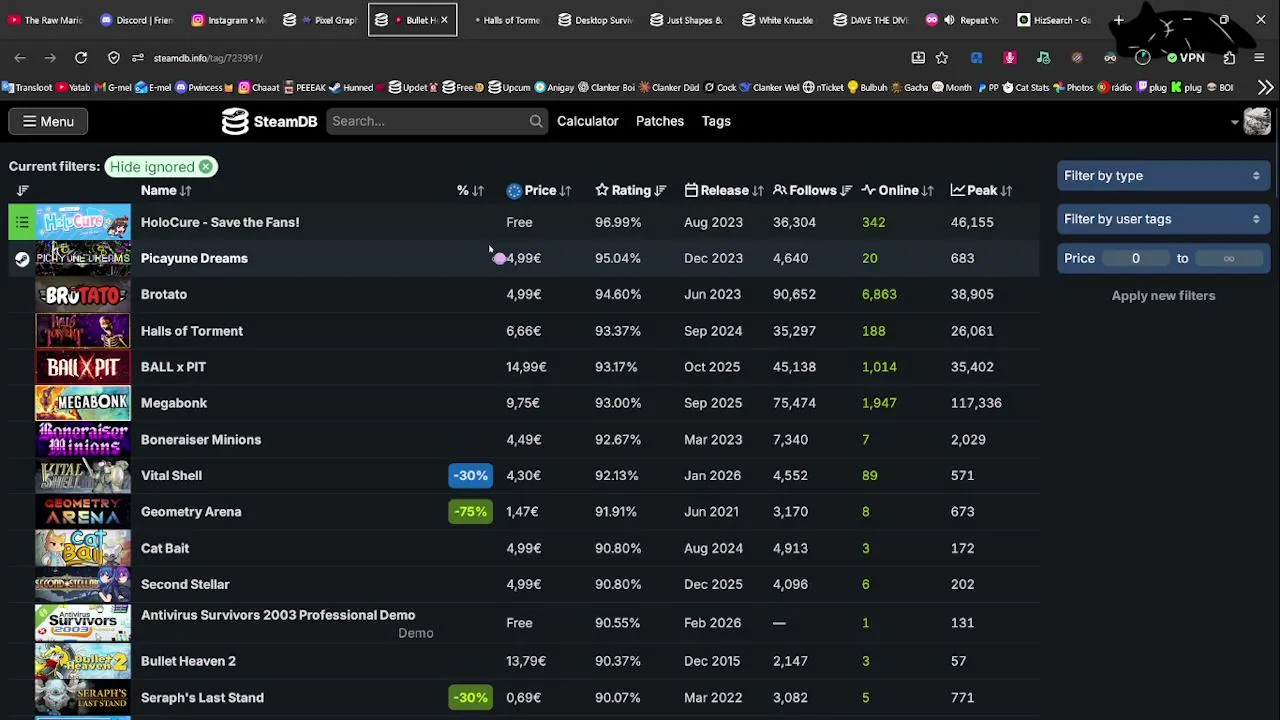Click the green list icon beside HoloCure
The width and height of the screenshot is (1280, 720).
click(22, 222)
